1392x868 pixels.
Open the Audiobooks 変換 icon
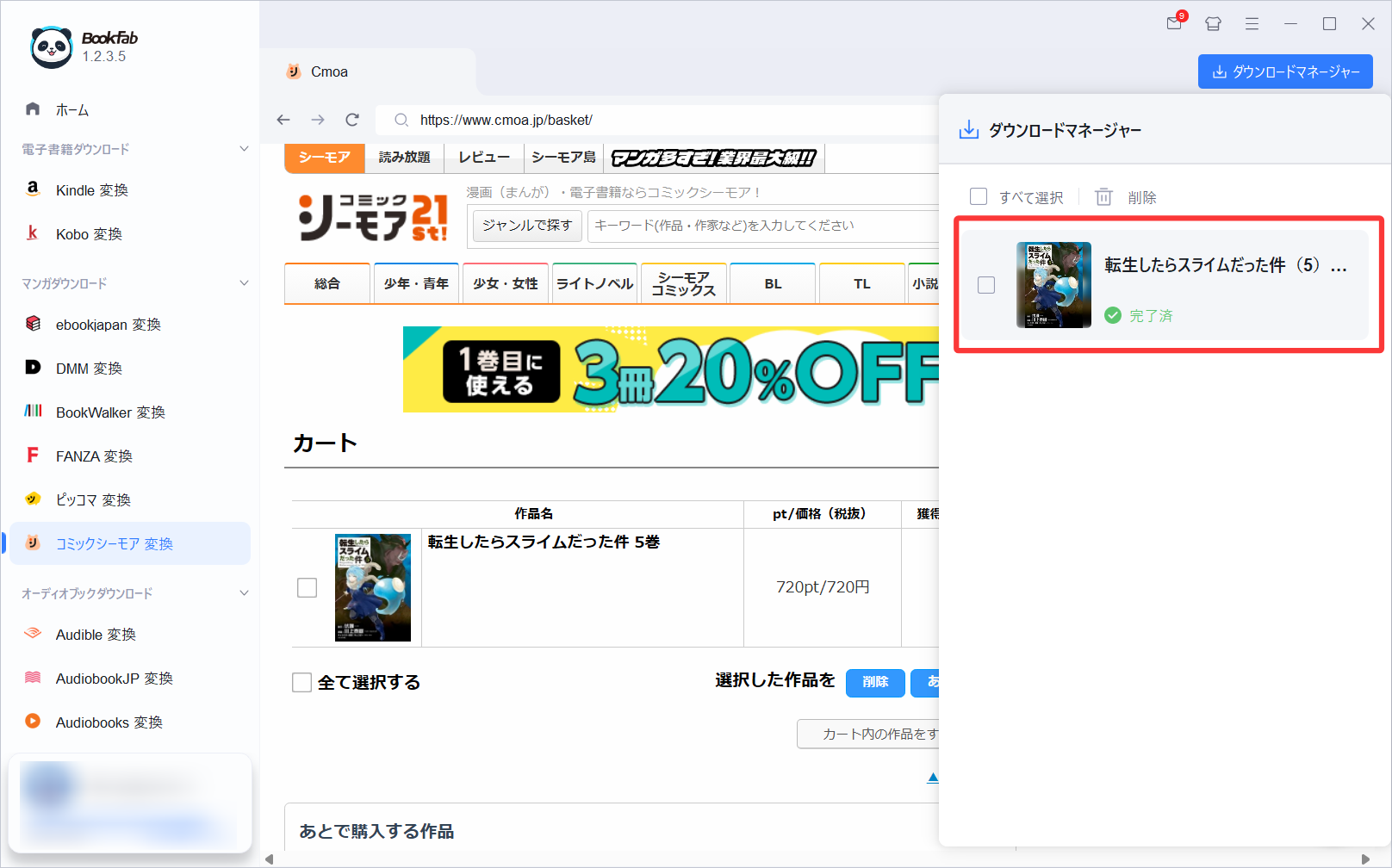33,721
